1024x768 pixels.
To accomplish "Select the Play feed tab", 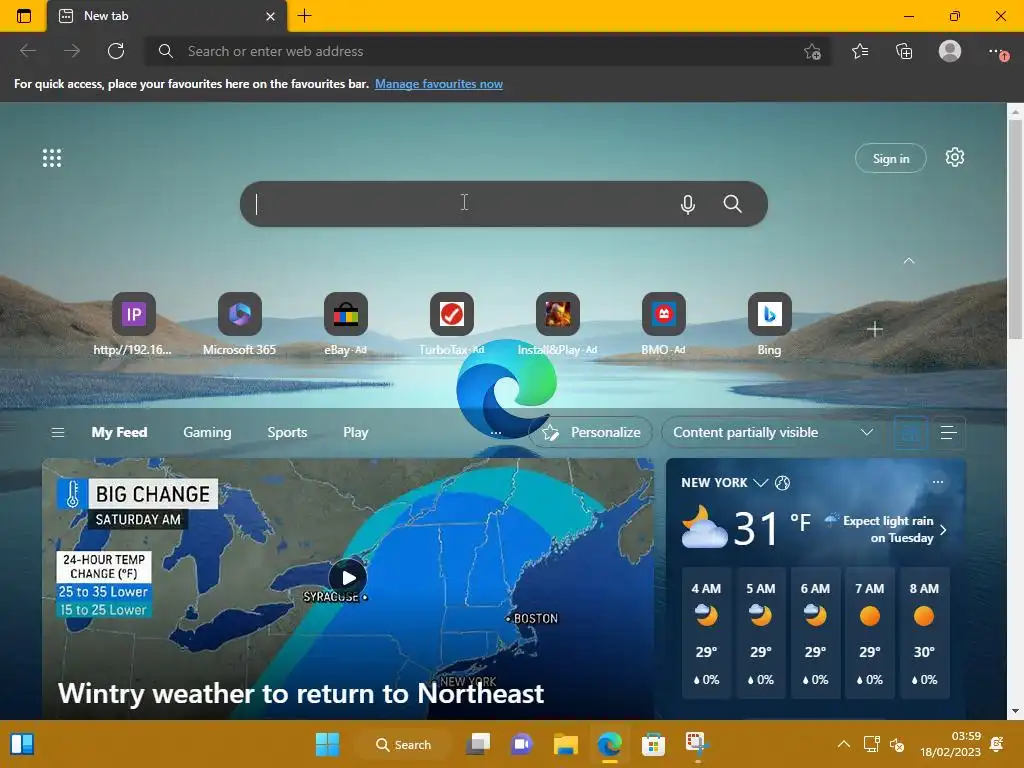I will pyautogui.click(x=356, y=432).
